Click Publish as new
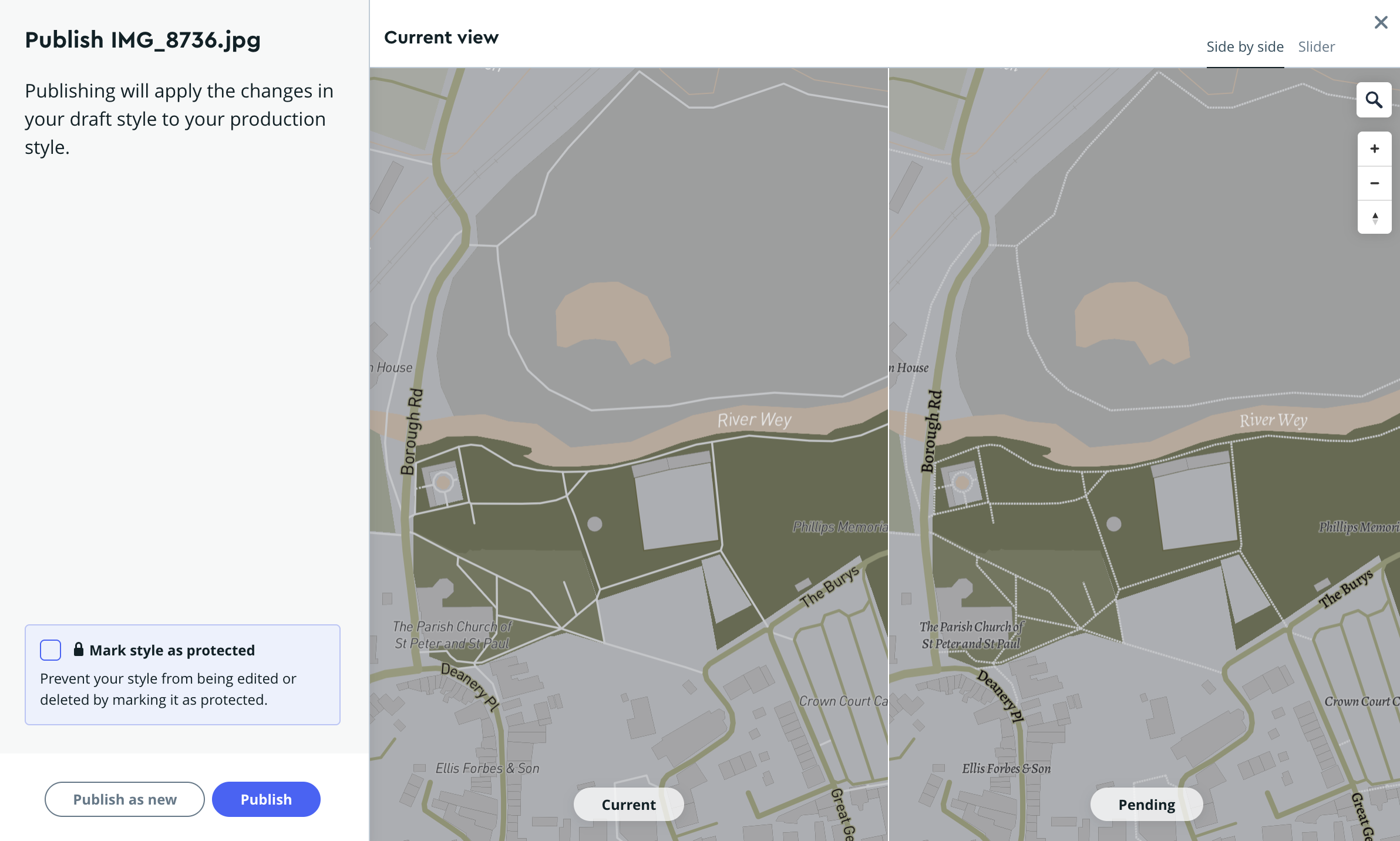Screen dimensions: 1400x841 pyautogui.click(x=124, y=799)
